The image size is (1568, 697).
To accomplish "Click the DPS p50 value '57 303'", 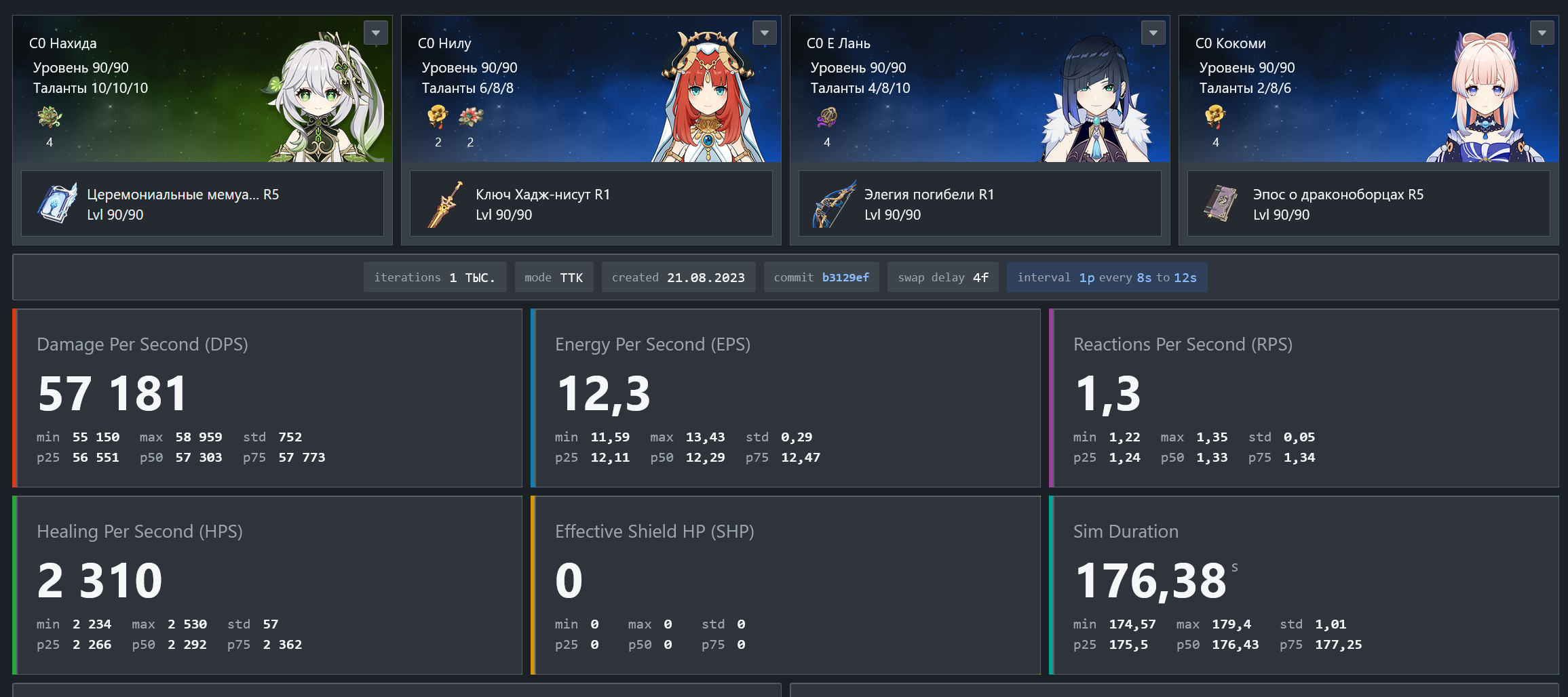I will 199,458.
